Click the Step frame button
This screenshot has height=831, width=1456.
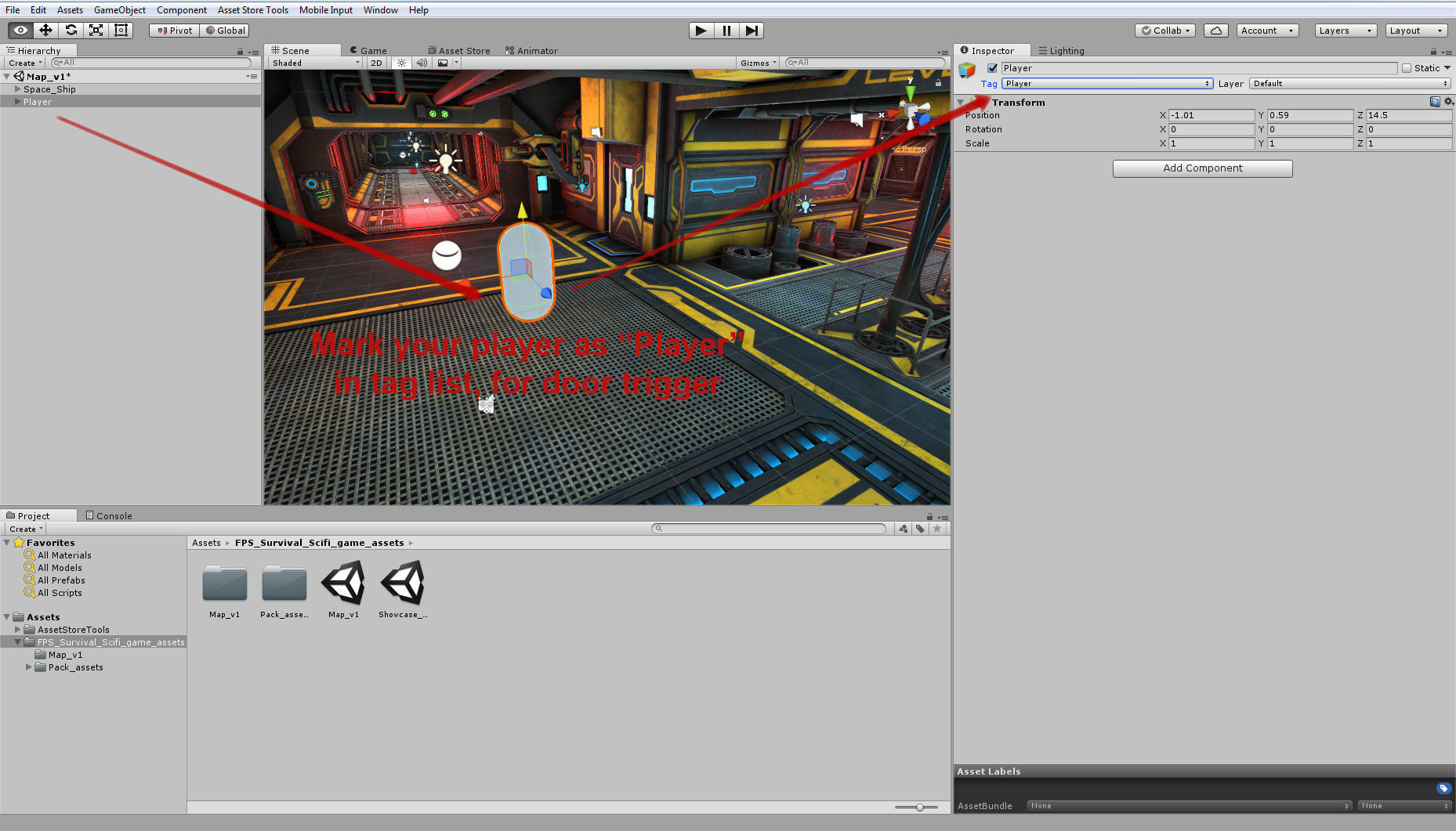[752, 31]
